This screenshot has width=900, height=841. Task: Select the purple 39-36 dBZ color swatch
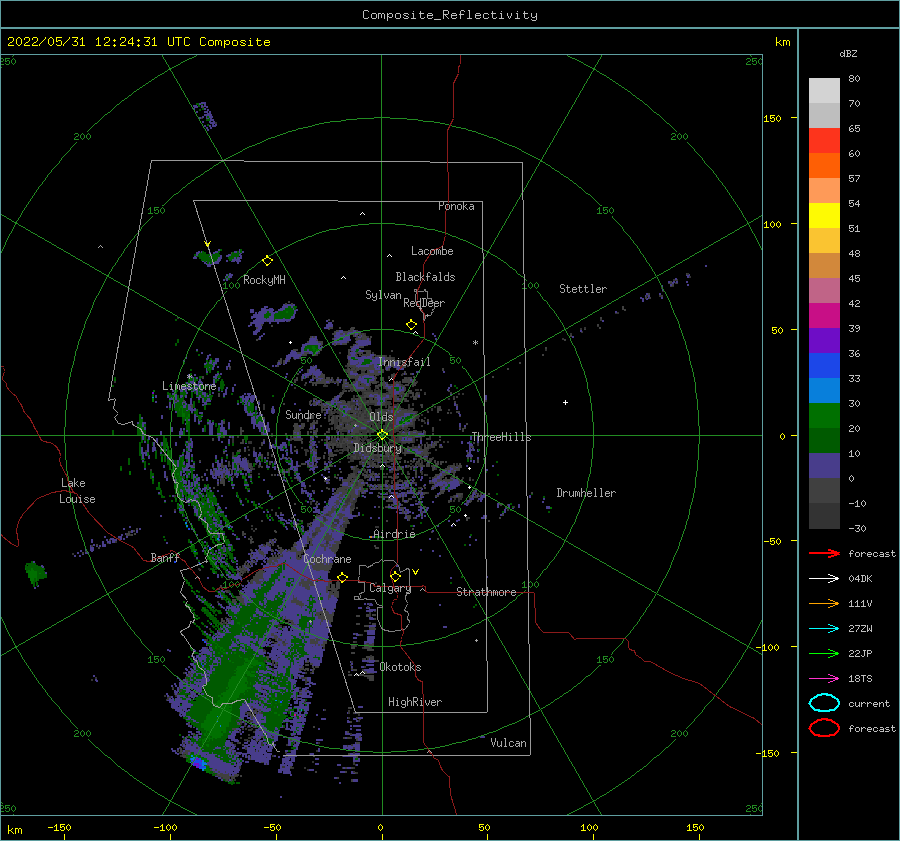824,341
